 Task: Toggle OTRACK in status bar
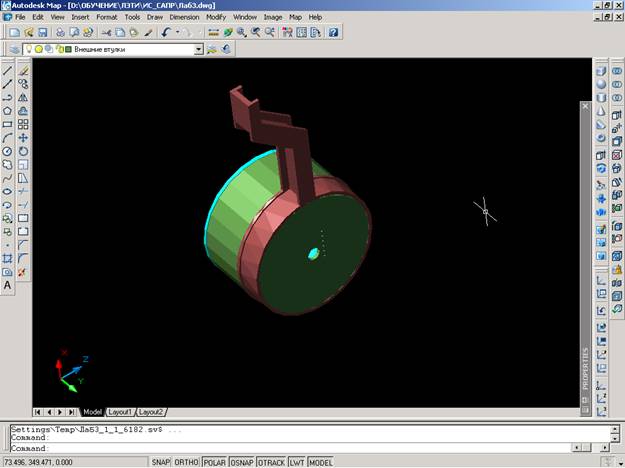271,462
